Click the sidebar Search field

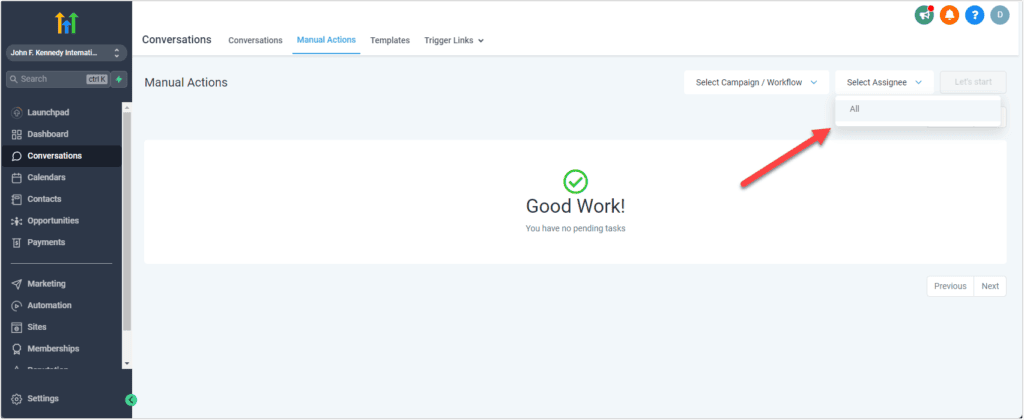(58, 79)
